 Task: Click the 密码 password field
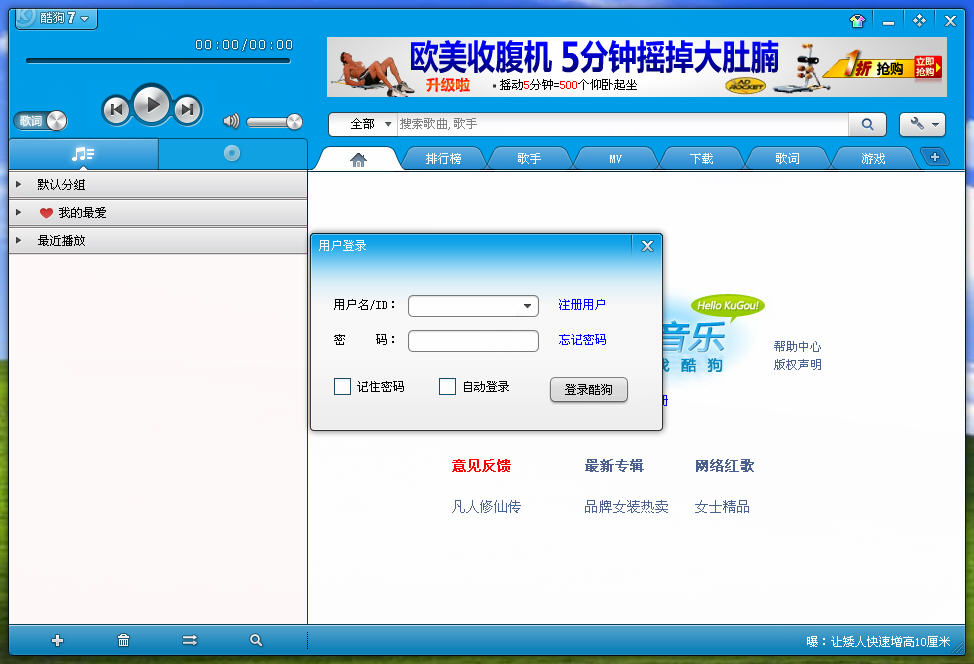pos(473,341)
